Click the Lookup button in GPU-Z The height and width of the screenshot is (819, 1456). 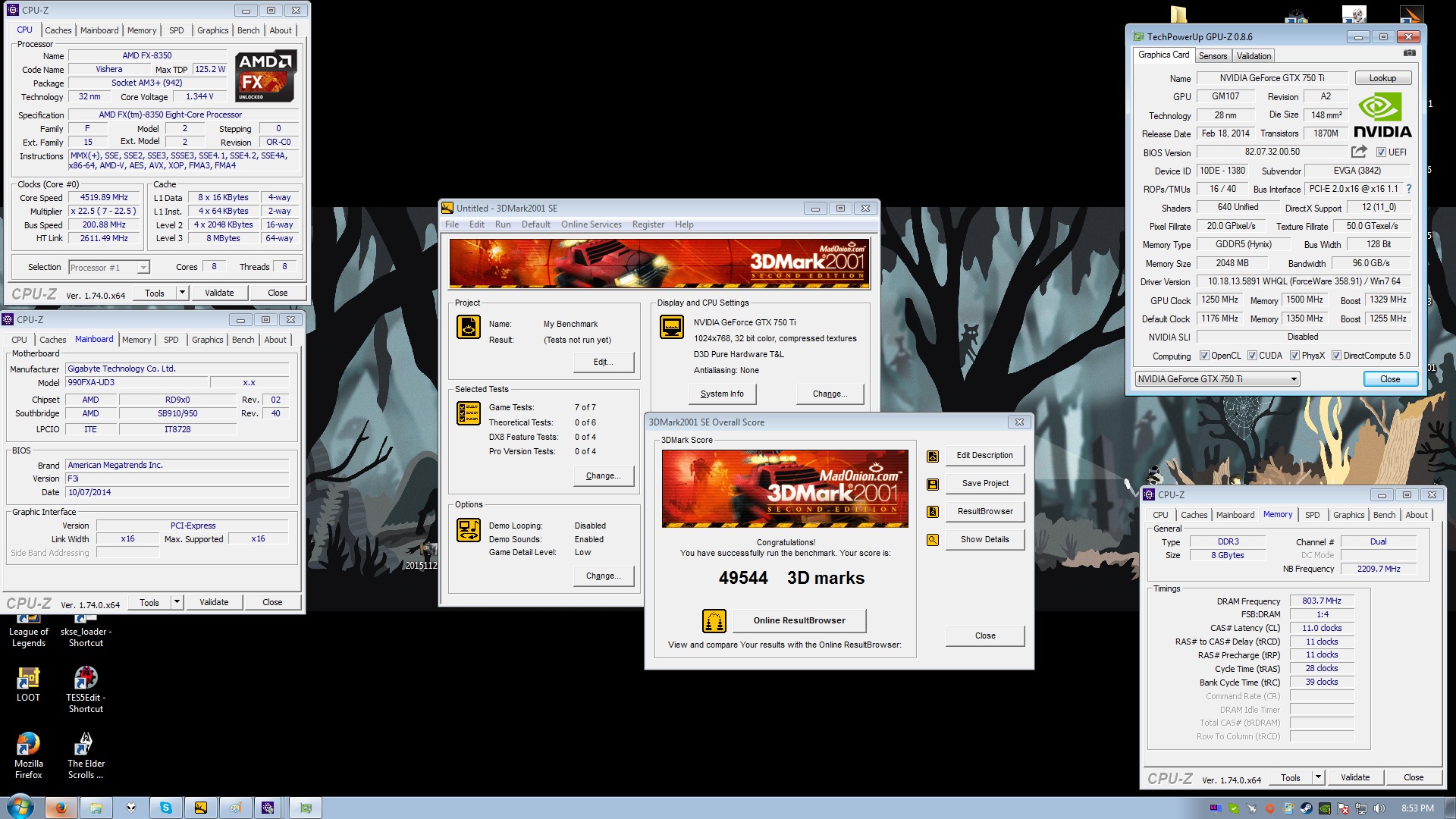click(x=1382, y=78)
